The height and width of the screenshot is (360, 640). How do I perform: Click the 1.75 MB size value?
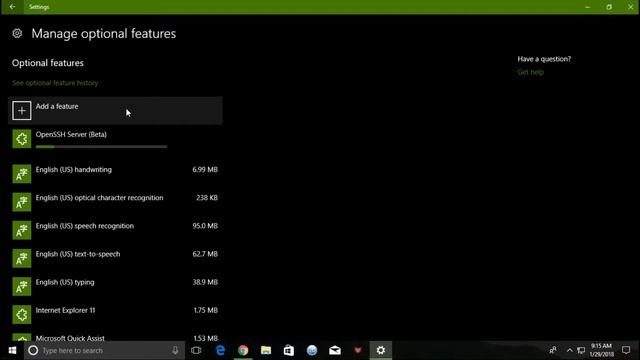206,310
